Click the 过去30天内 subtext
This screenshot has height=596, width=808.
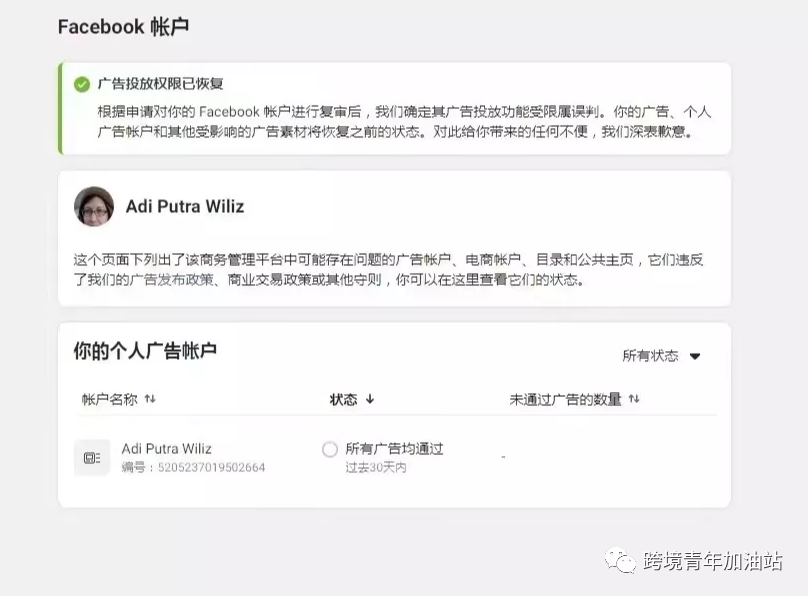click(x=376, y=467)
